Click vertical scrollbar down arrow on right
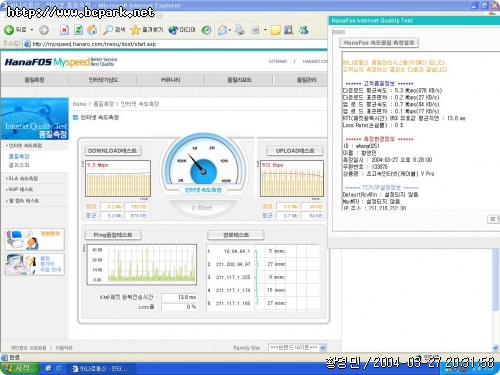 [x=496, y=348]
